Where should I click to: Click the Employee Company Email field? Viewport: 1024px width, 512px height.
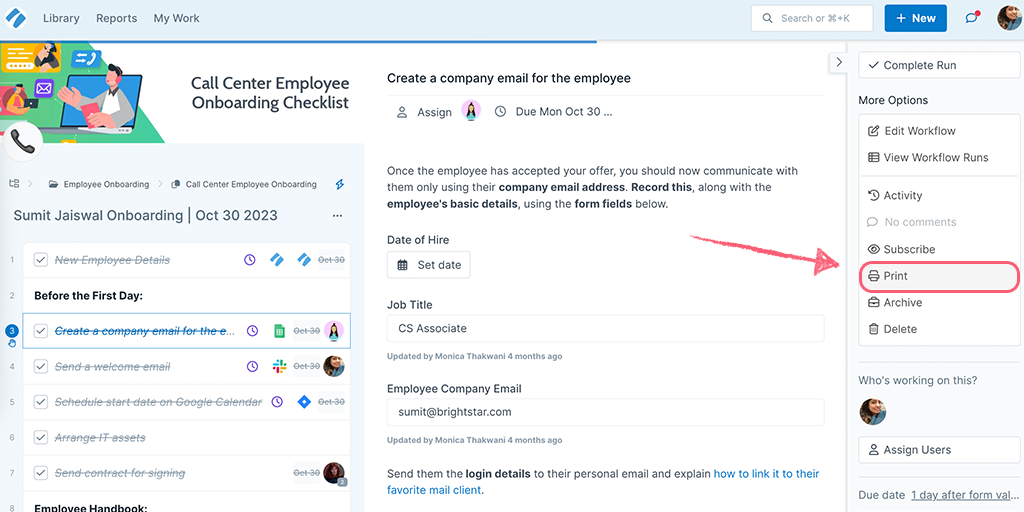605,412
